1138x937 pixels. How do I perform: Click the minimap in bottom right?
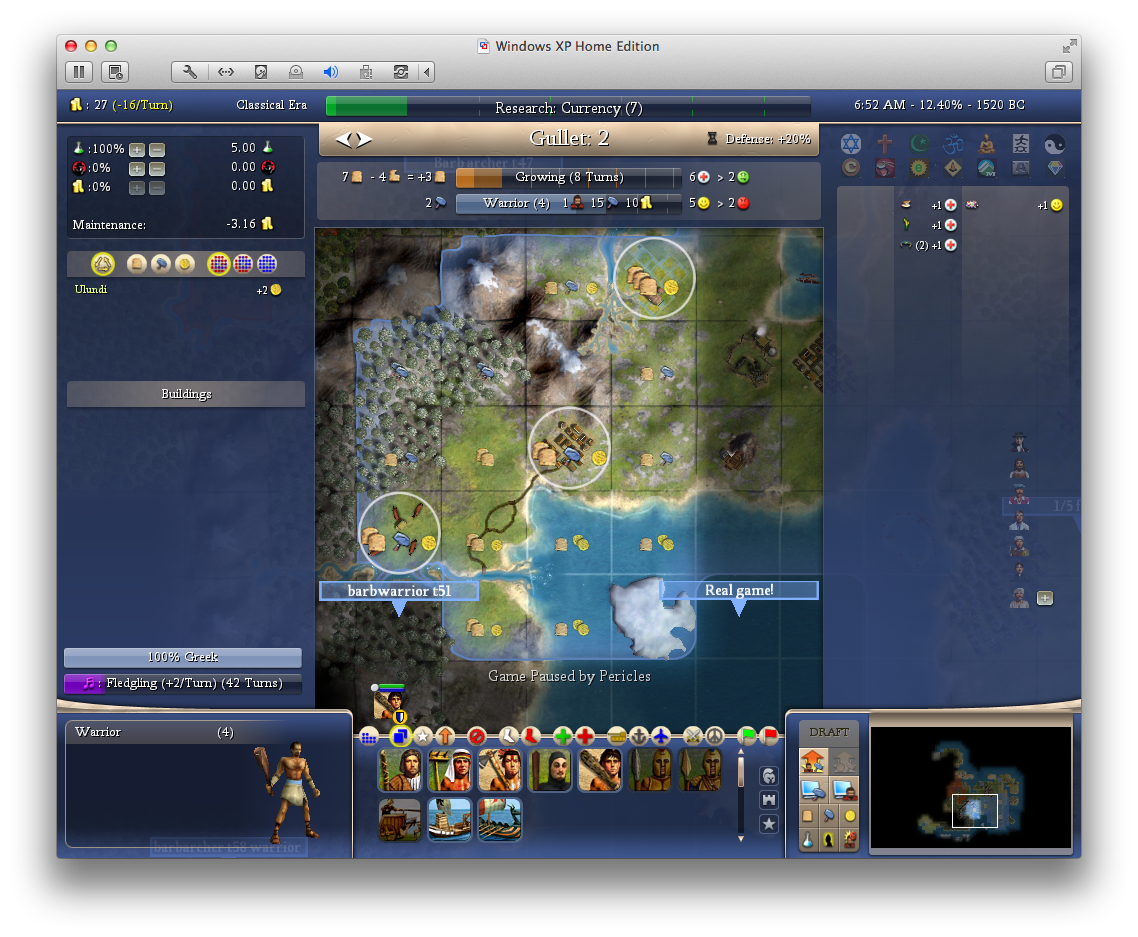(970, 787)
